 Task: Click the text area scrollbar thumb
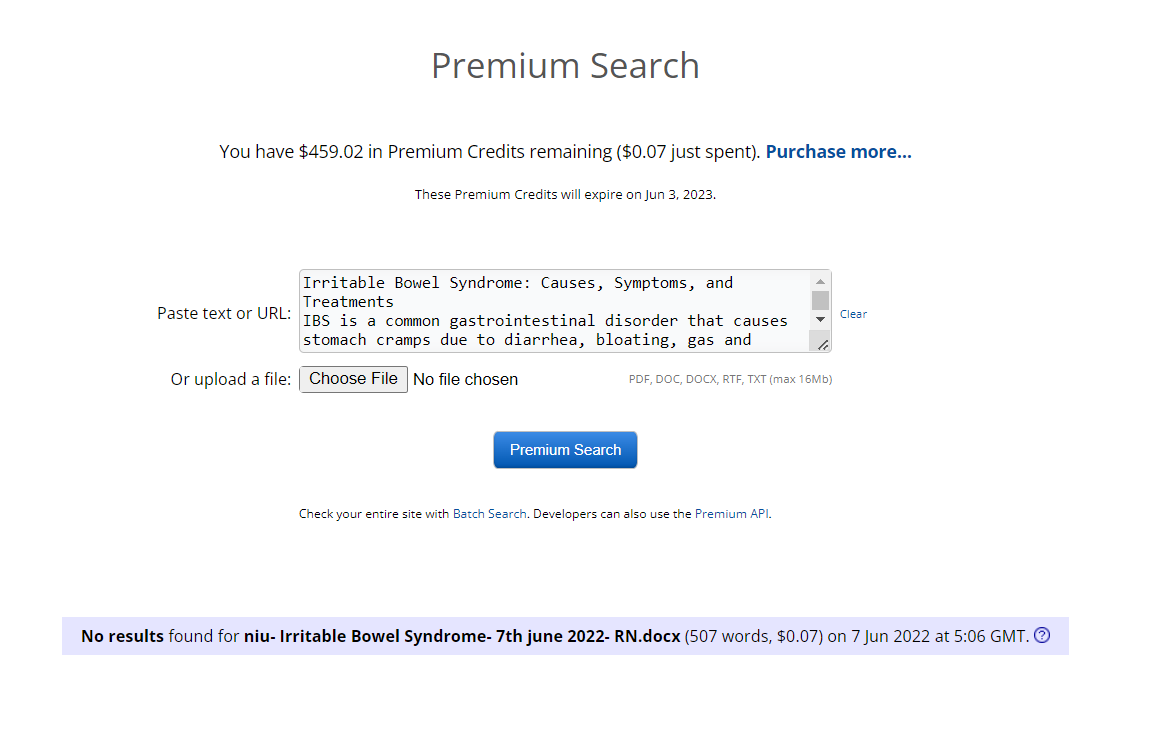click(820, 300)
